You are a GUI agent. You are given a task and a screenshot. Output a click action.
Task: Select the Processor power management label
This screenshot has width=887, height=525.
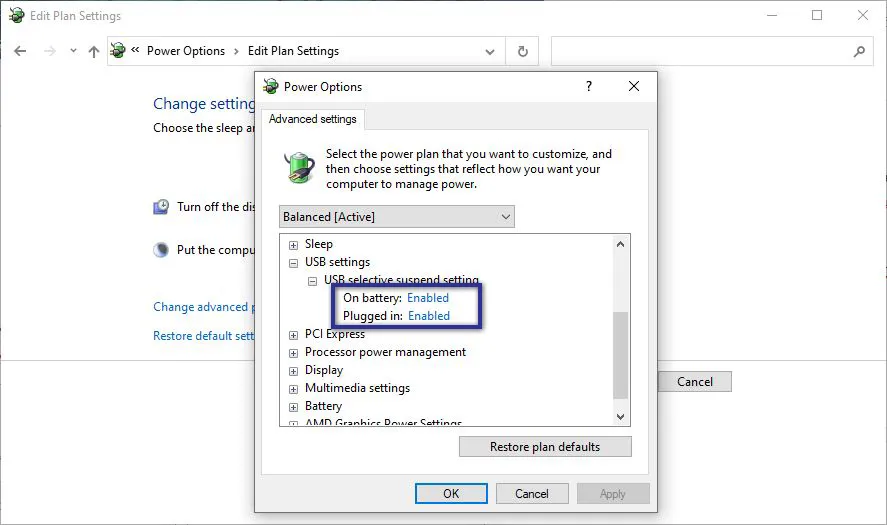coord(385,352)
